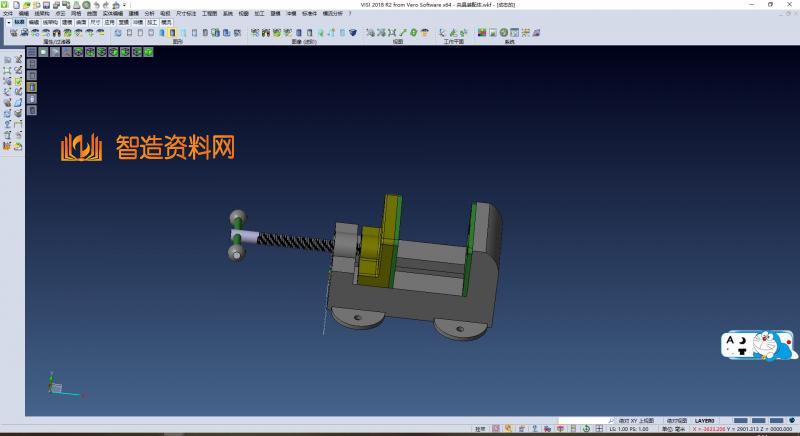Click the first blue color box right of LAYER0
800x436 pixels.
[x=741, y=421]
